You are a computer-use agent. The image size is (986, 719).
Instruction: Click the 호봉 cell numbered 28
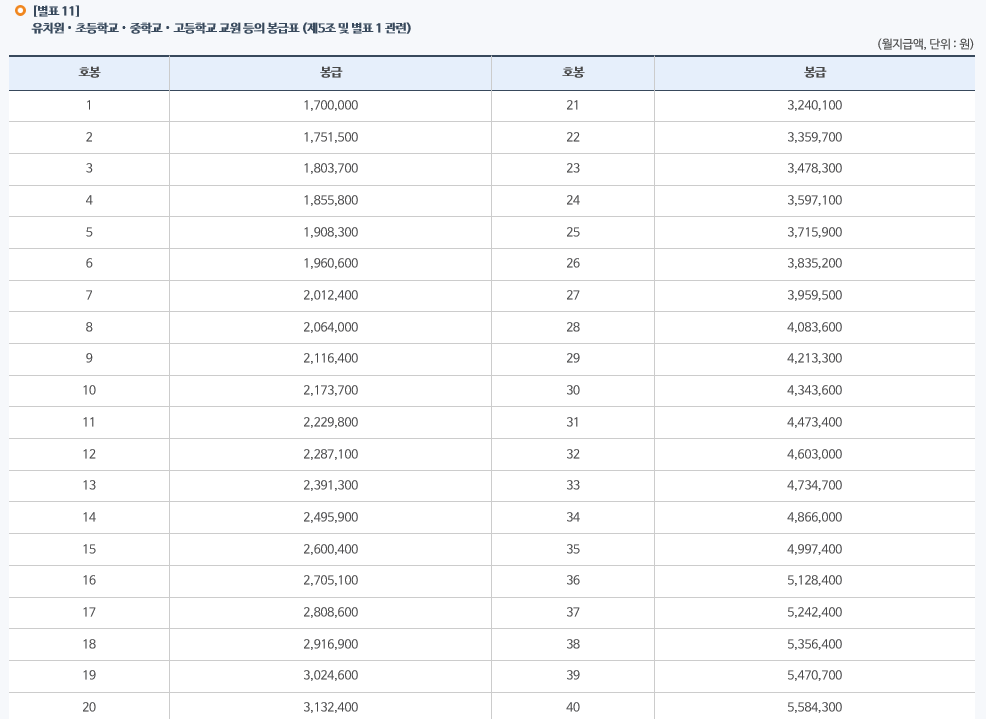point(572,327)
